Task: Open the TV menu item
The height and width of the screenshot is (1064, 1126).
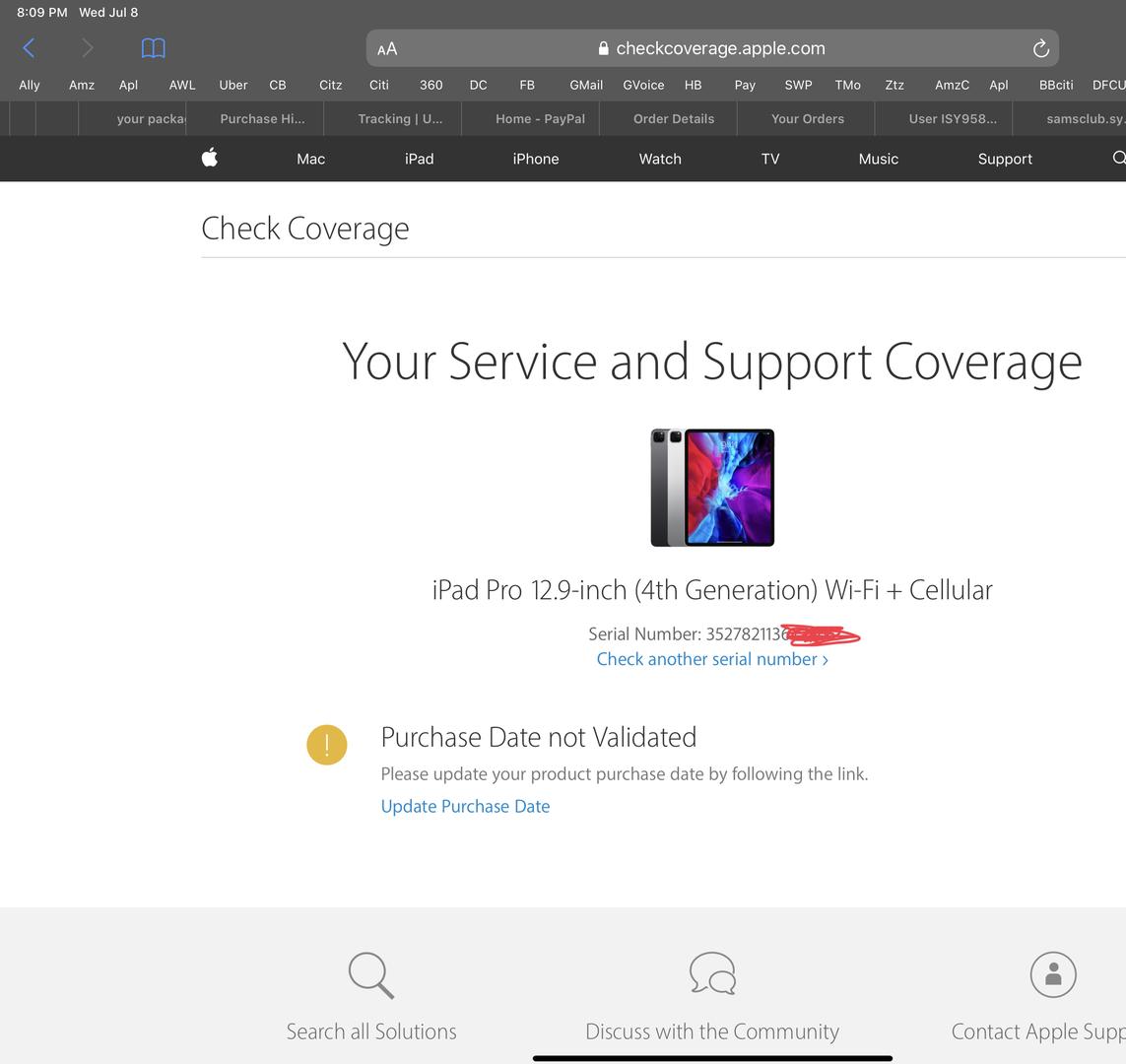Action: (x=769, y=159)
